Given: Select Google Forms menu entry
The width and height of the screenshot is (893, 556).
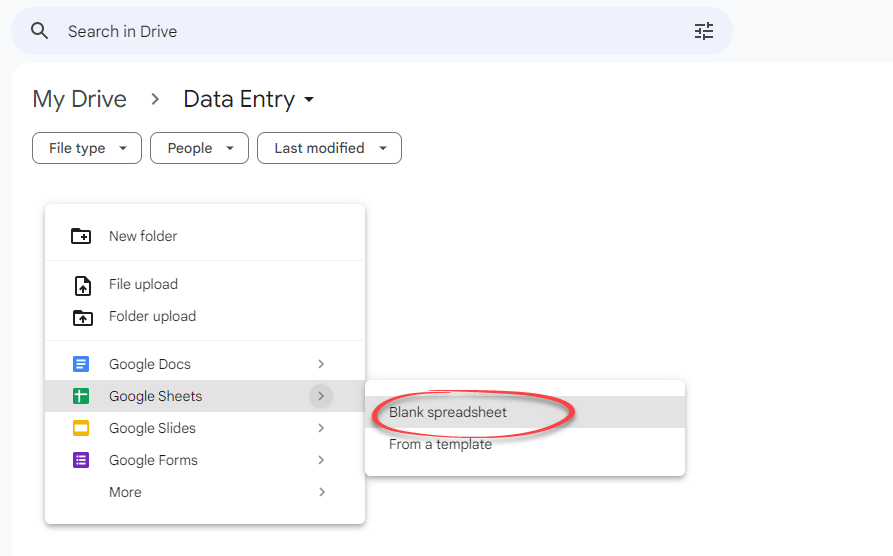Looking at the screenshot, I should tap(205, 460).
